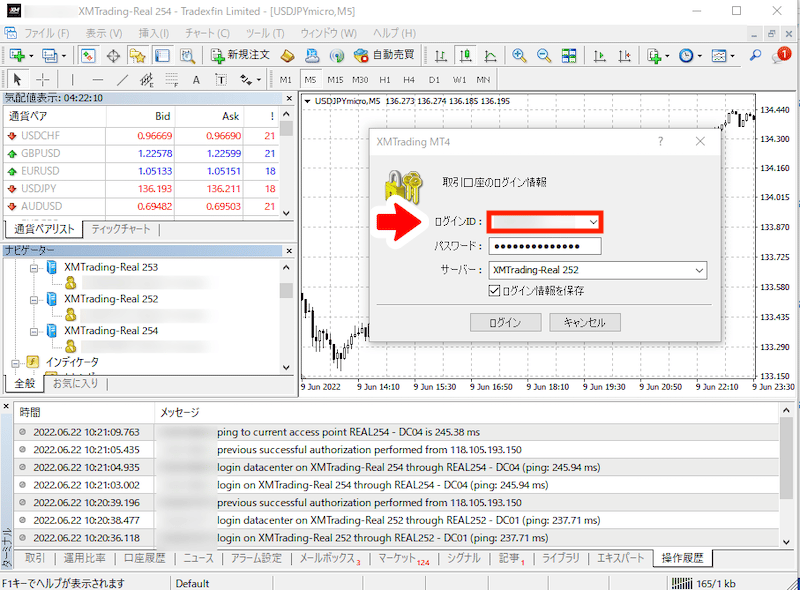Switch chart to candlesticks icon

tap(465, 55)
